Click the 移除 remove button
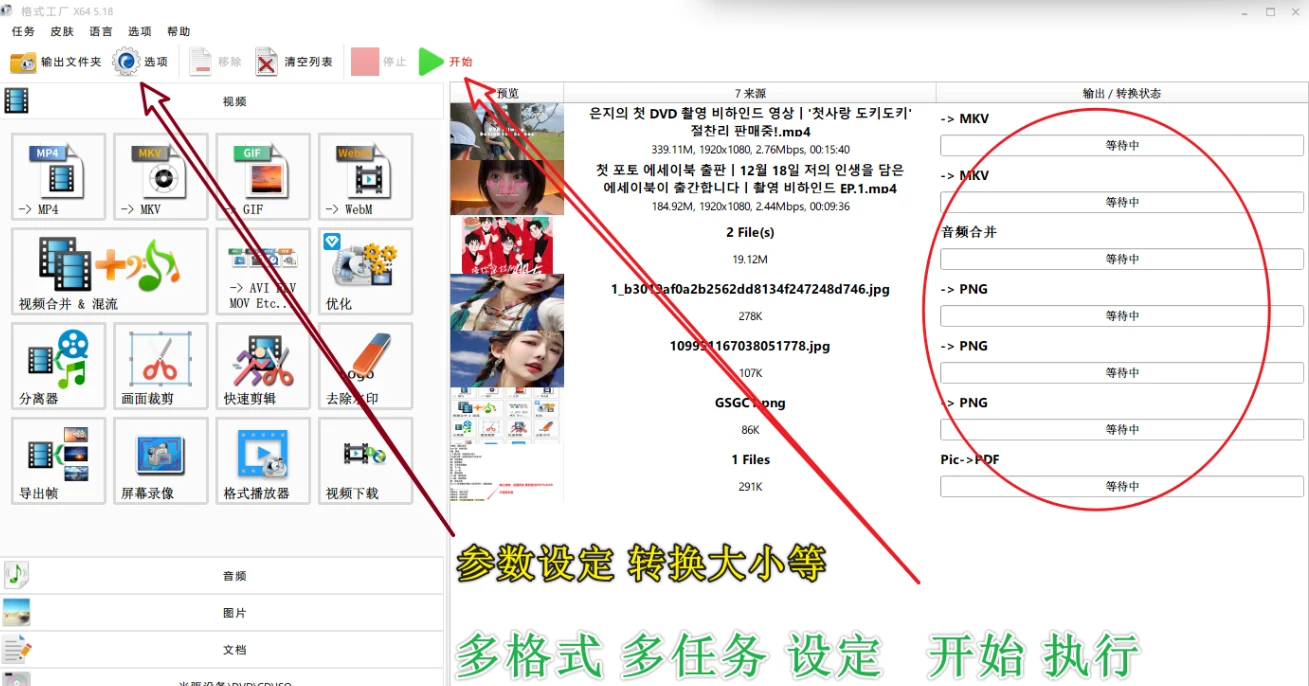 click(x=215, y=62)
